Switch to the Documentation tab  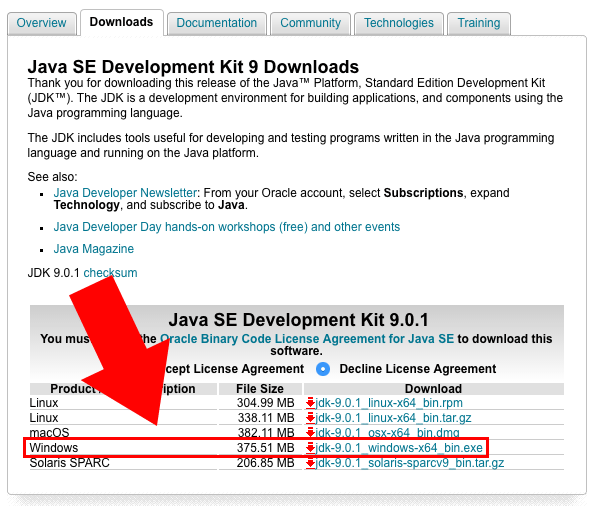(217, 23)
